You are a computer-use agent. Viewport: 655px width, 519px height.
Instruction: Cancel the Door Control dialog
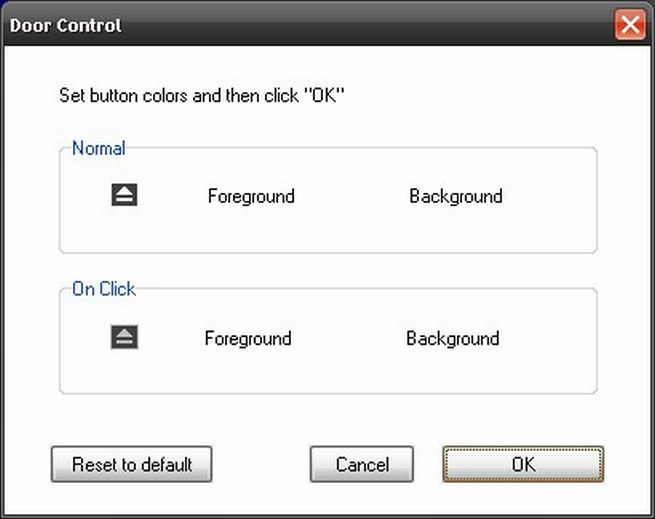(361, 464)
